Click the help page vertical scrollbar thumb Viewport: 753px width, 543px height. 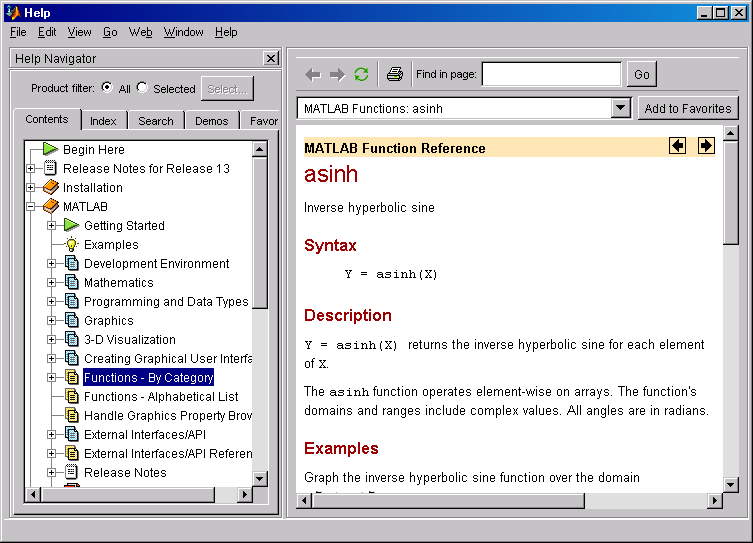click(x=730, y=193)
